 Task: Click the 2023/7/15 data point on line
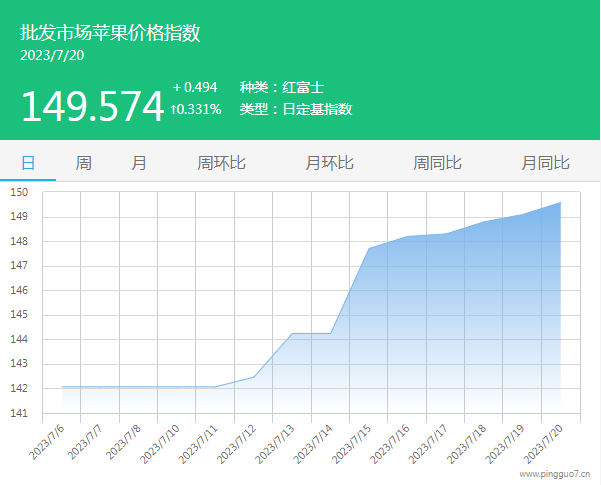coord(369,248)
